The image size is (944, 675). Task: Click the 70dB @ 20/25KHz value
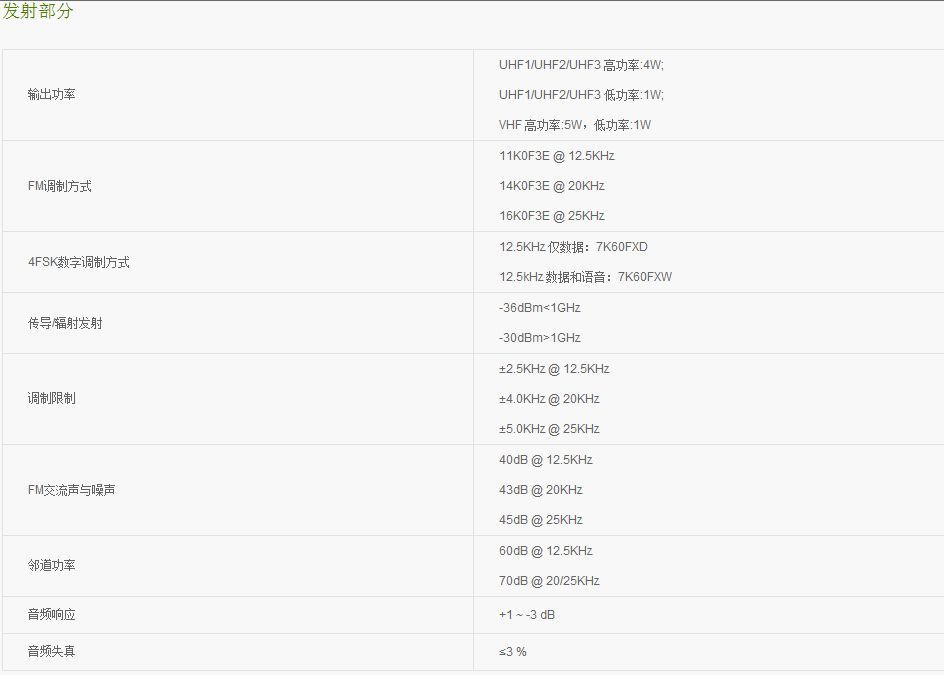click(x=549, y=580)
